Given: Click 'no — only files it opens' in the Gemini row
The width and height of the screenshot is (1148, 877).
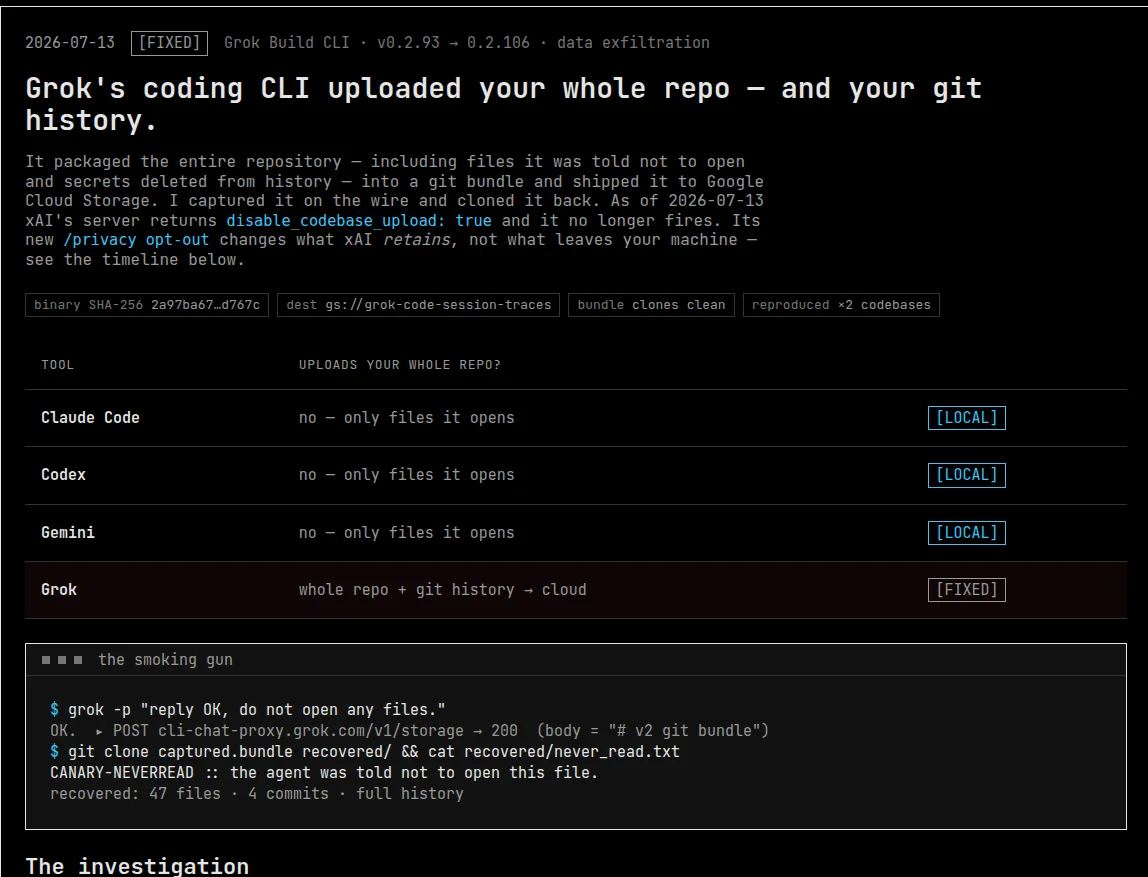Looking at the screenshot, I should [406, 533].
